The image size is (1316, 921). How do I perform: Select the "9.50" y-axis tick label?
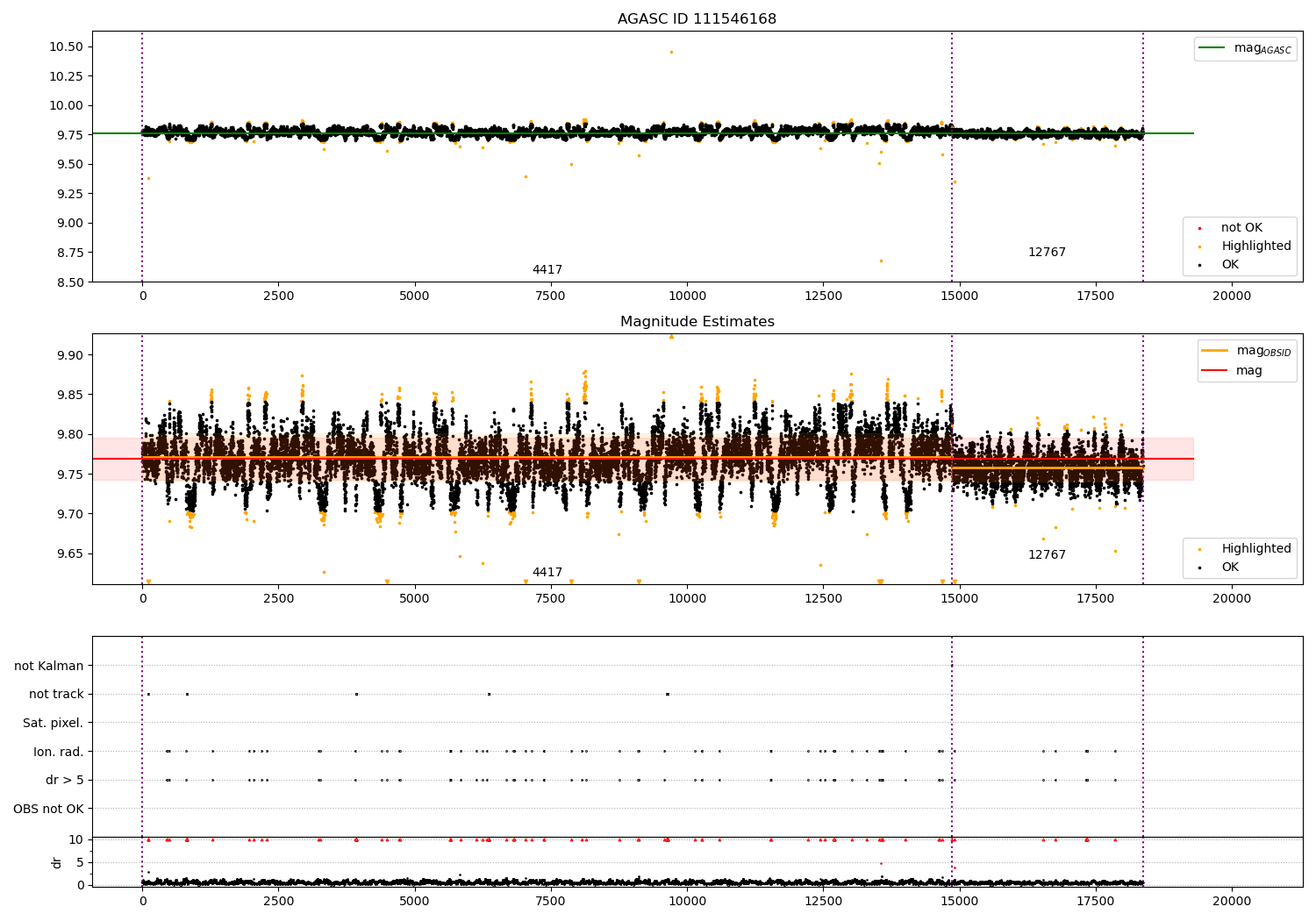tap(70, 164)
